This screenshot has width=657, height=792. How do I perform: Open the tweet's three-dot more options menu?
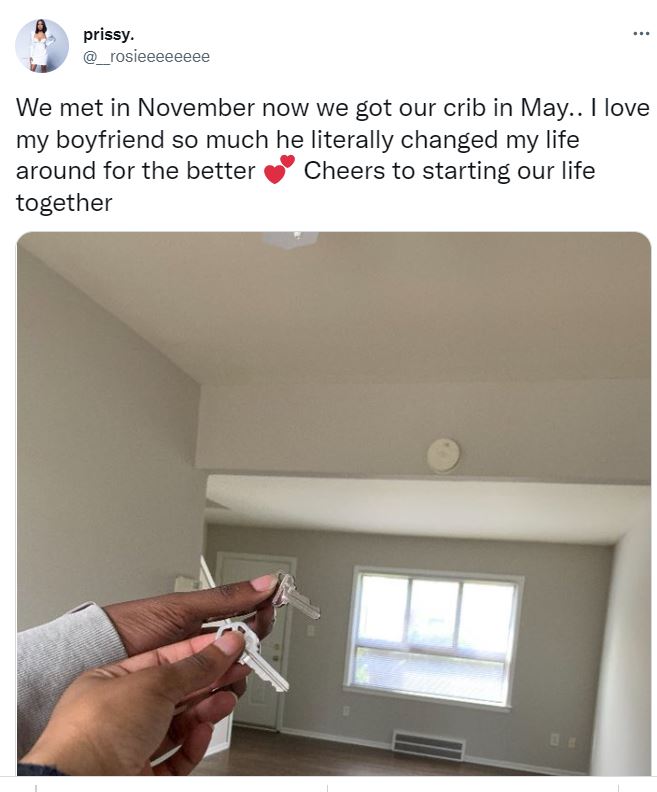(x=641, y=34)
